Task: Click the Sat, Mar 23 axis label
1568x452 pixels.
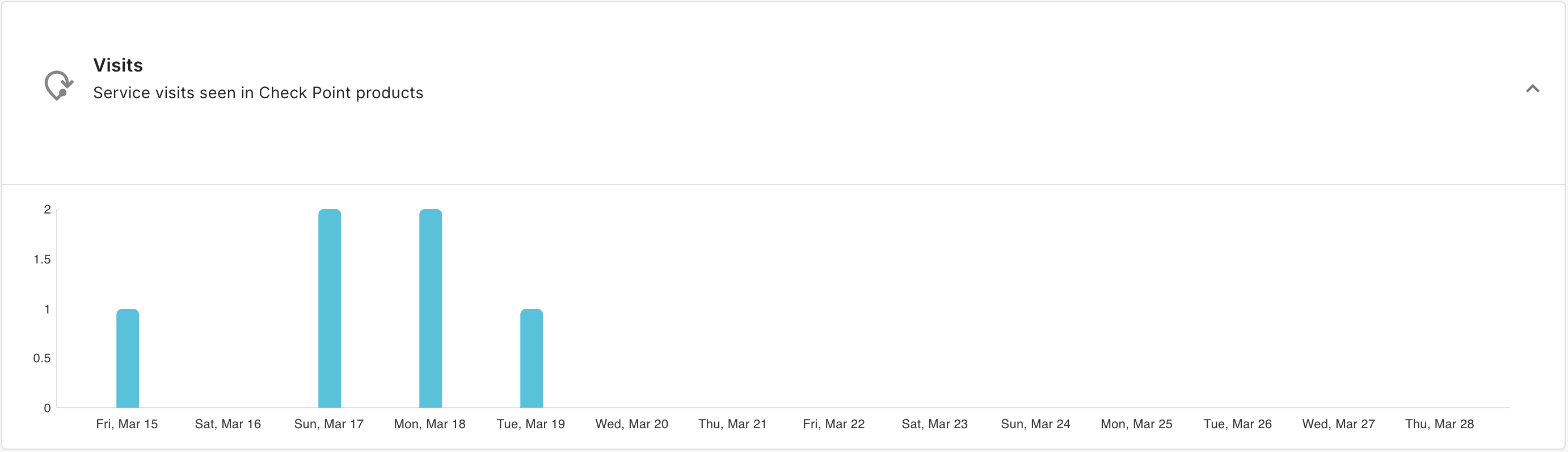Action: [x=934, y=424]
